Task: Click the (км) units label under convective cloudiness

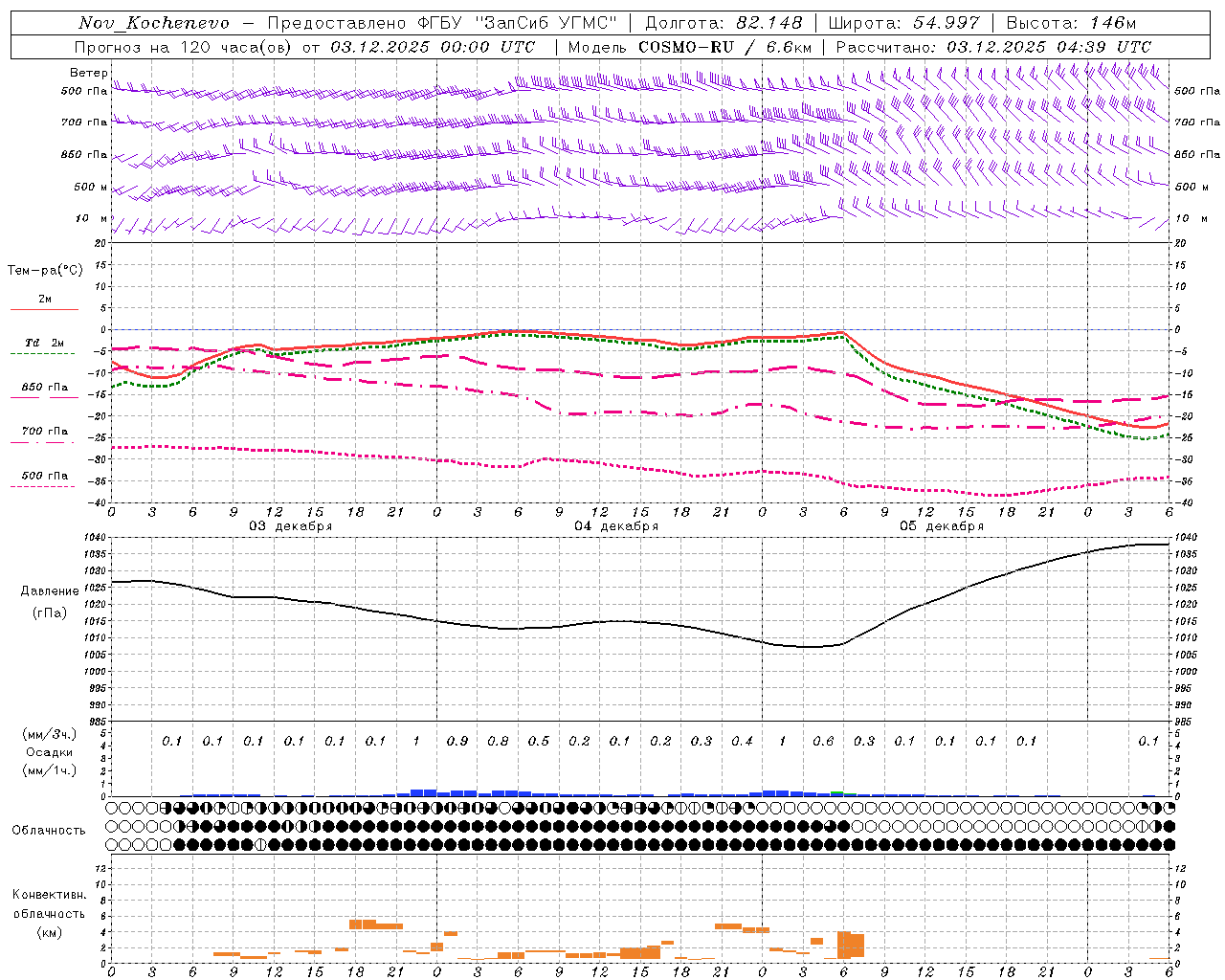Action: click(50, 932)
